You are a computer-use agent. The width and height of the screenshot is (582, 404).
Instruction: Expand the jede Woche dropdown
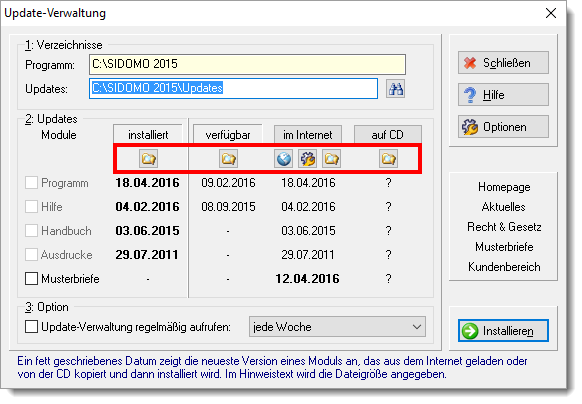pos(337,327)
